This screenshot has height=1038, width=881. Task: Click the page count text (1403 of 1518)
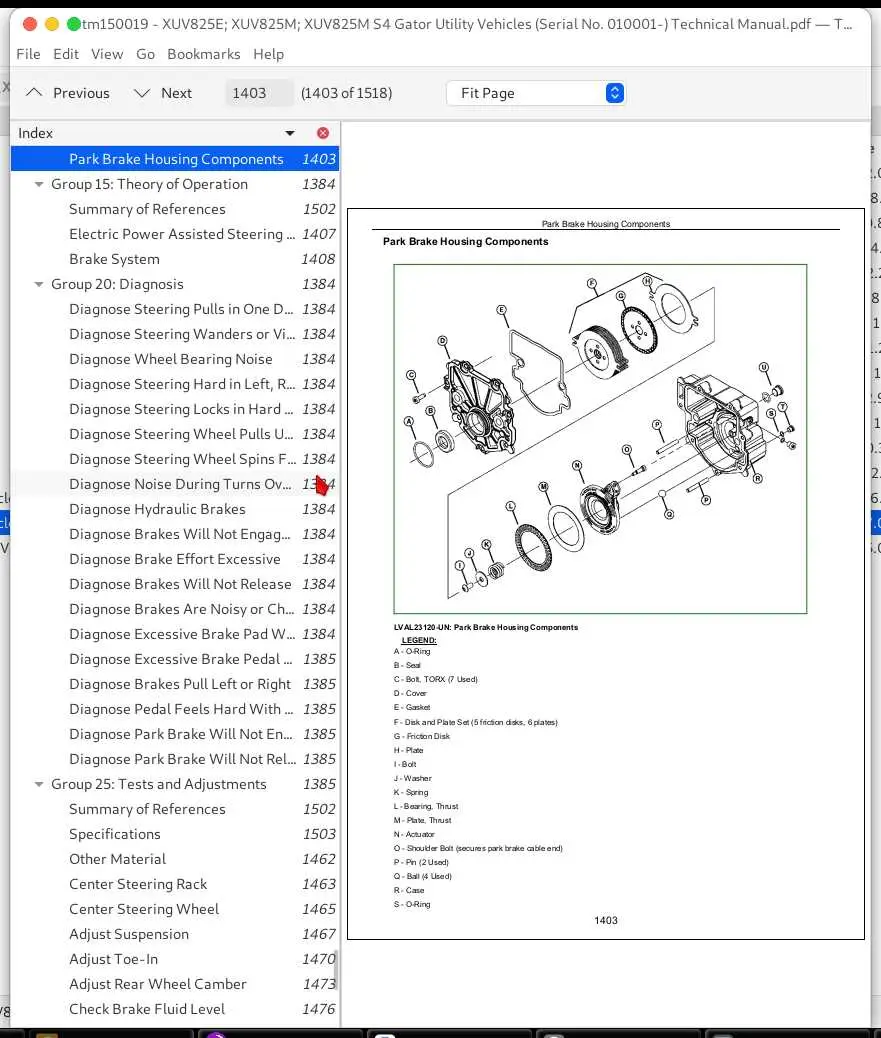[346, 93]
